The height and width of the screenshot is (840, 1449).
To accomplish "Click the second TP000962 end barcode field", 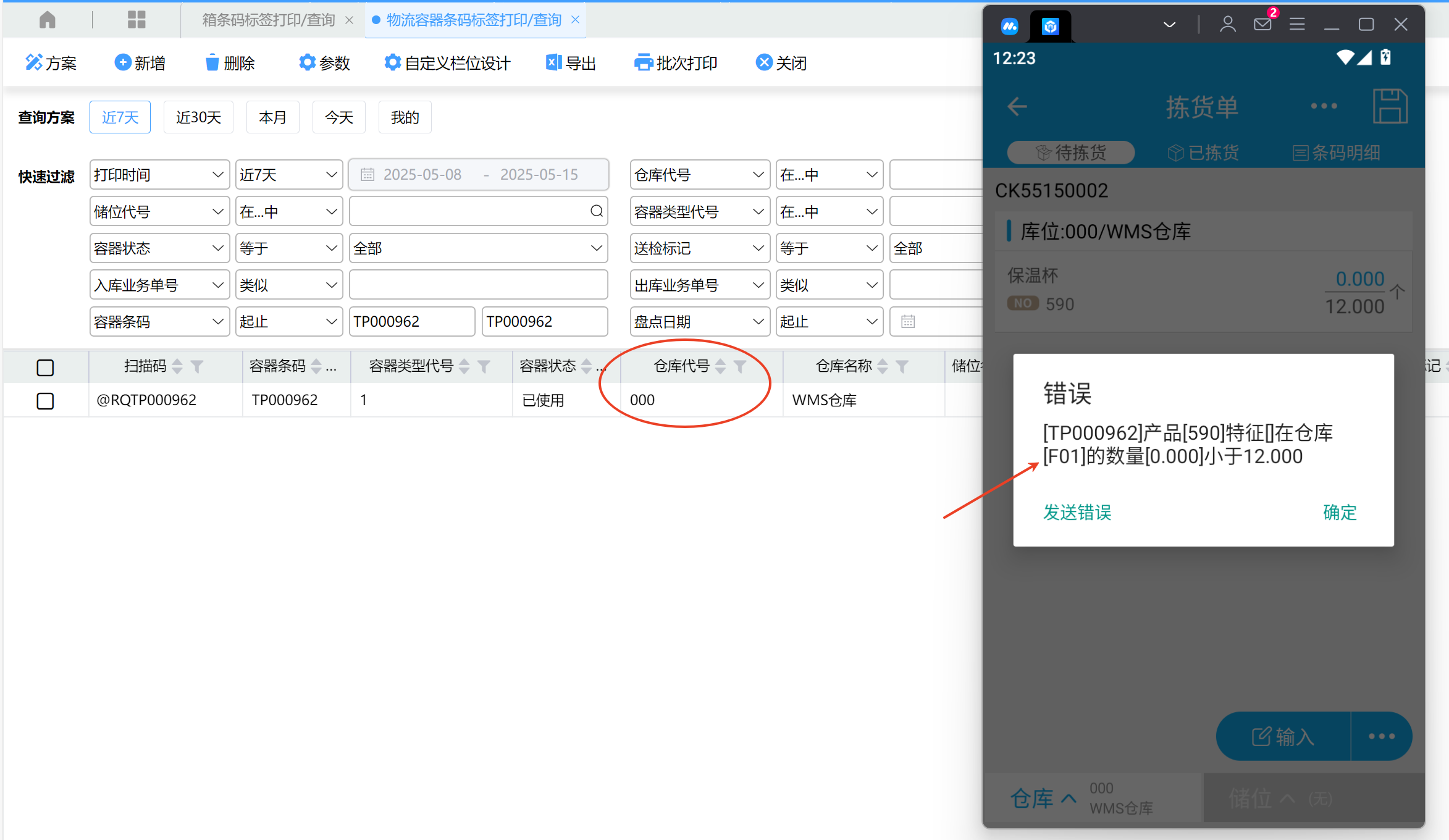I will point(545,321).
